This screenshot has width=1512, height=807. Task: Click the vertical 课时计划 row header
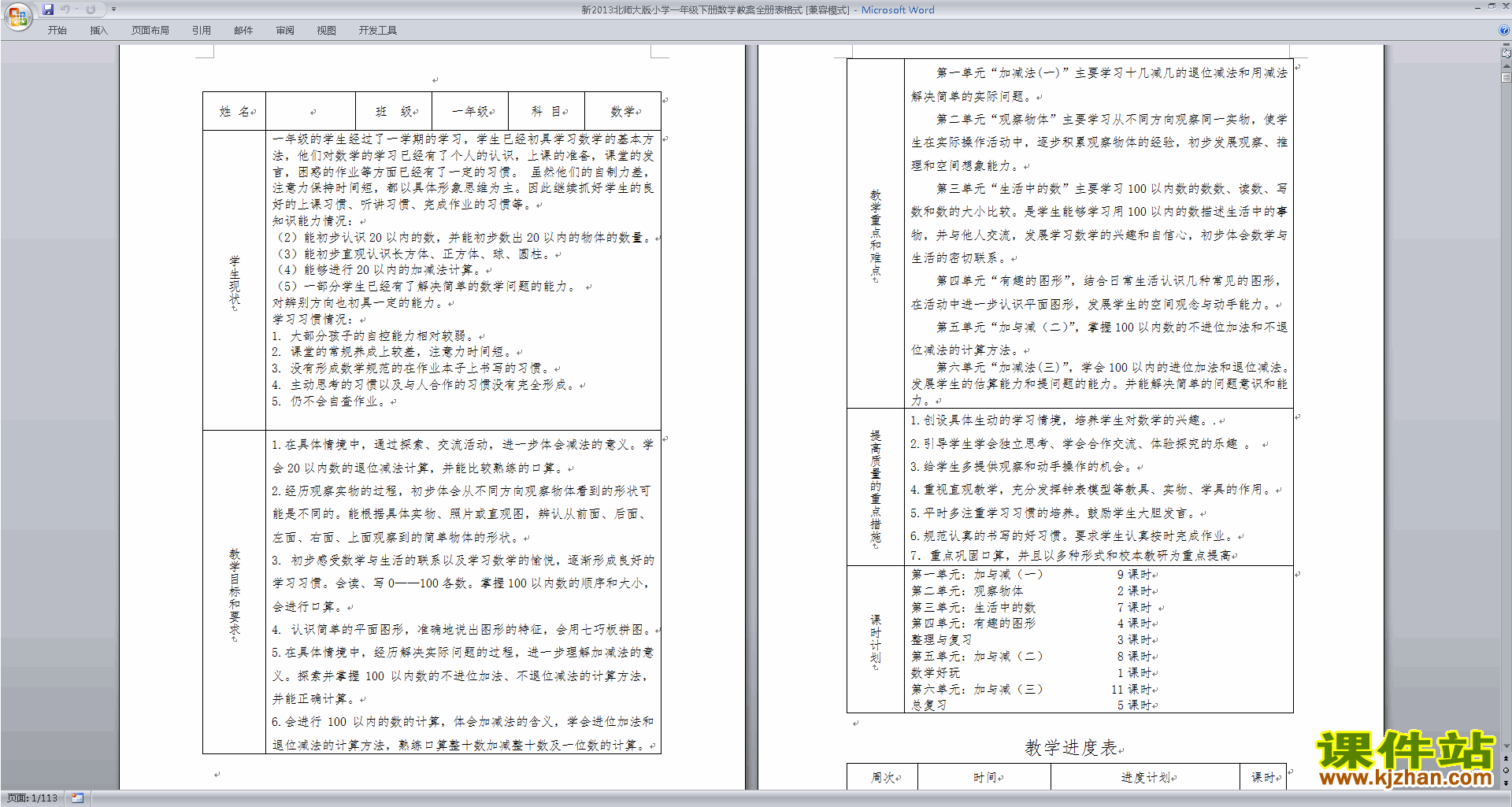point(876,639)
